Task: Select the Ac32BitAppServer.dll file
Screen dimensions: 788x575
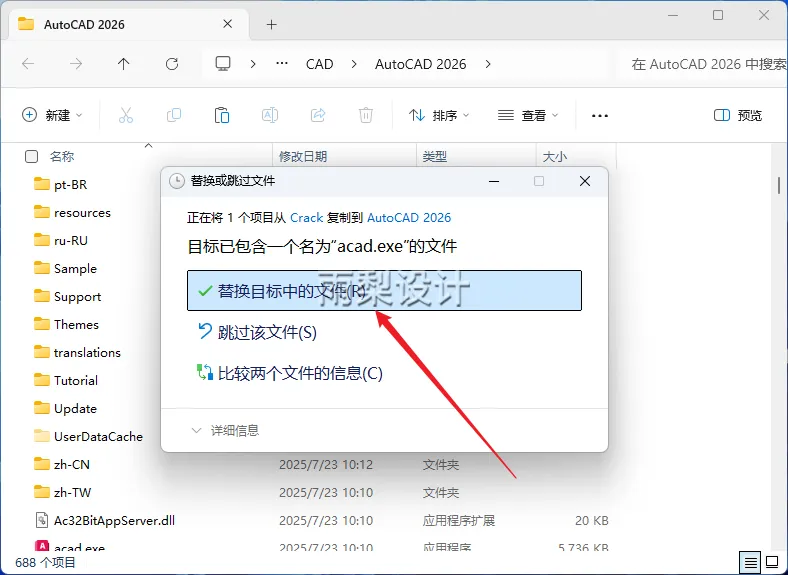Action: point(105,520)
